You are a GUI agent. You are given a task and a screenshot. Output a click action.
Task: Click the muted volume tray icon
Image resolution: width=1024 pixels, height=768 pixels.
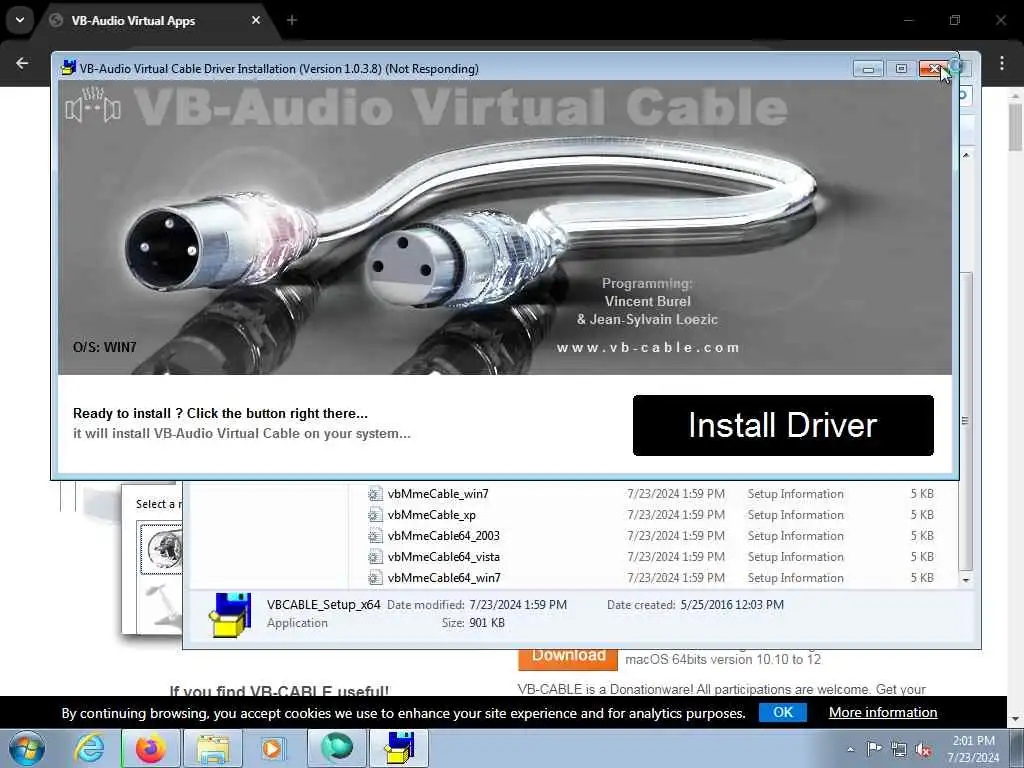point(923,749)
